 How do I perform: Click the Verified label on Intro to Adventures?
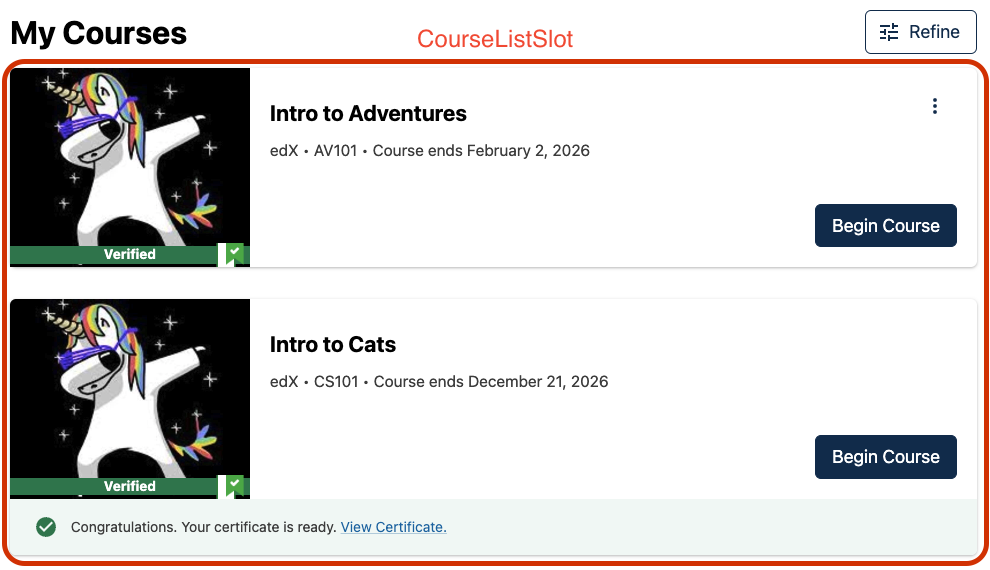(x=130, y=255)
